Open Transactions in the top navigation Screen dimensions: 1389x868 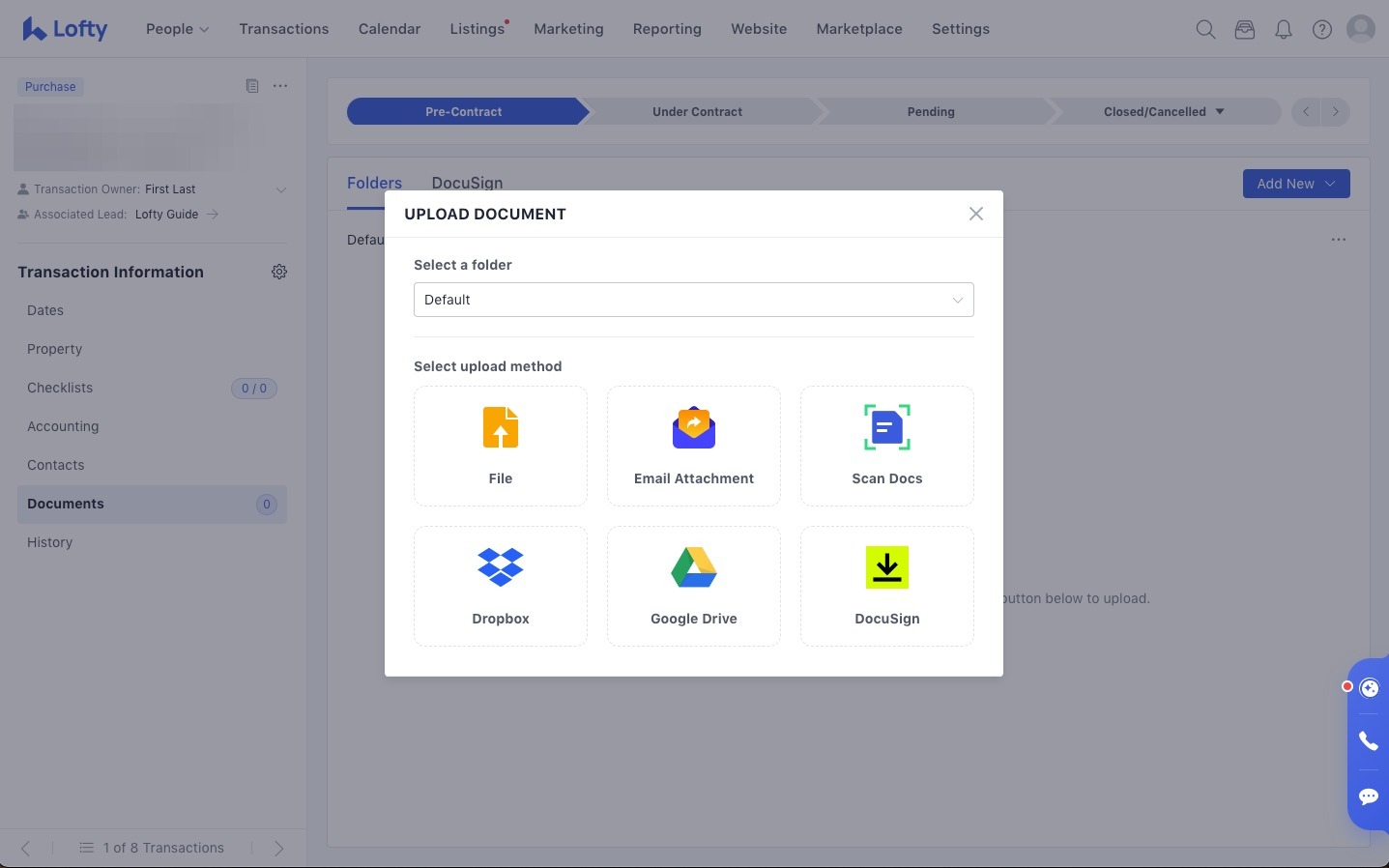pos(284,29)
